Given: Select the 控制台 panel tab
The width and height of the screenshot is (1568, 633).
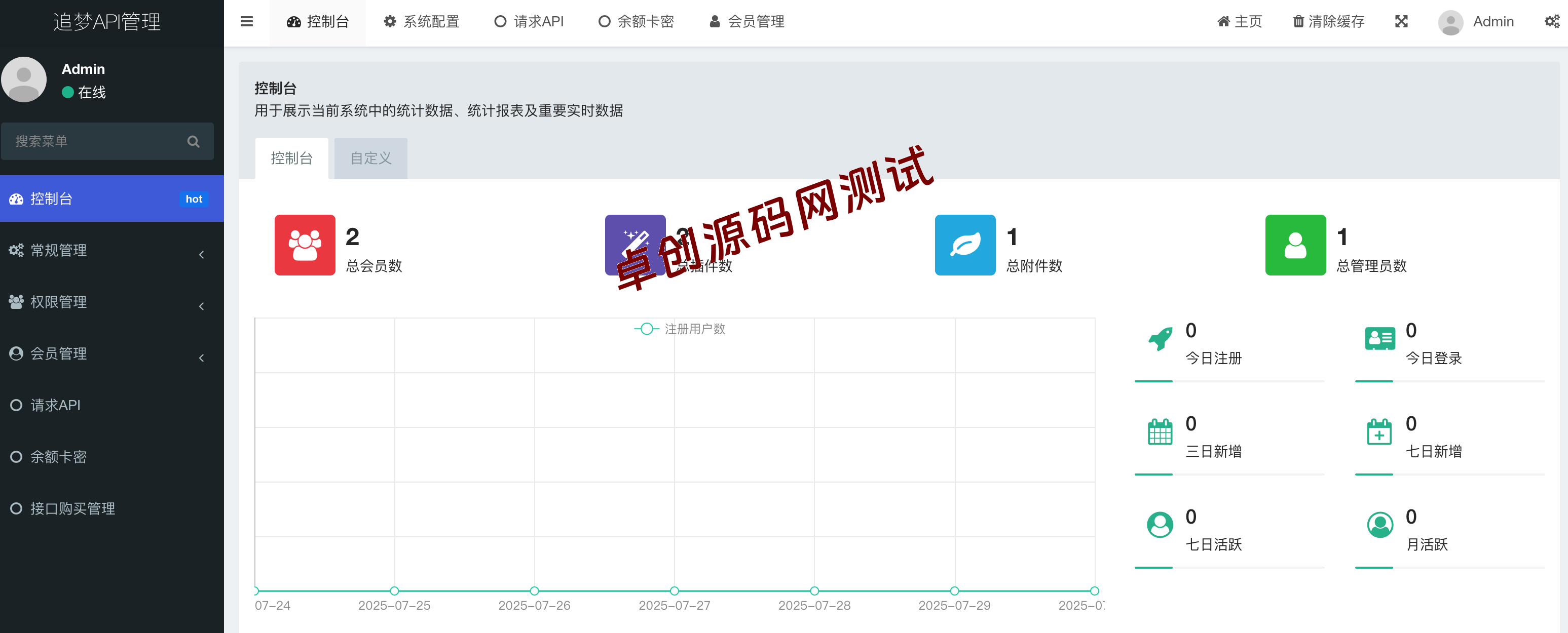Looking at the screenshot, I should coord(291,159).
